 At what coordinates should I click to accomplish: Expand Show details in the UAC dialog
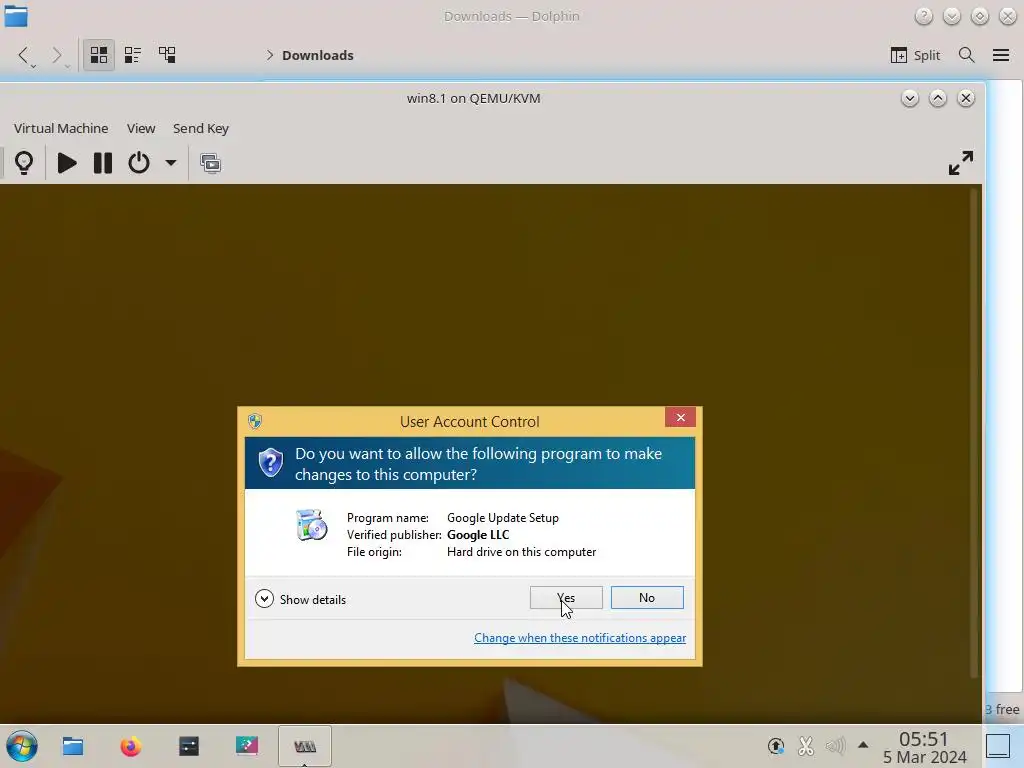300,599
